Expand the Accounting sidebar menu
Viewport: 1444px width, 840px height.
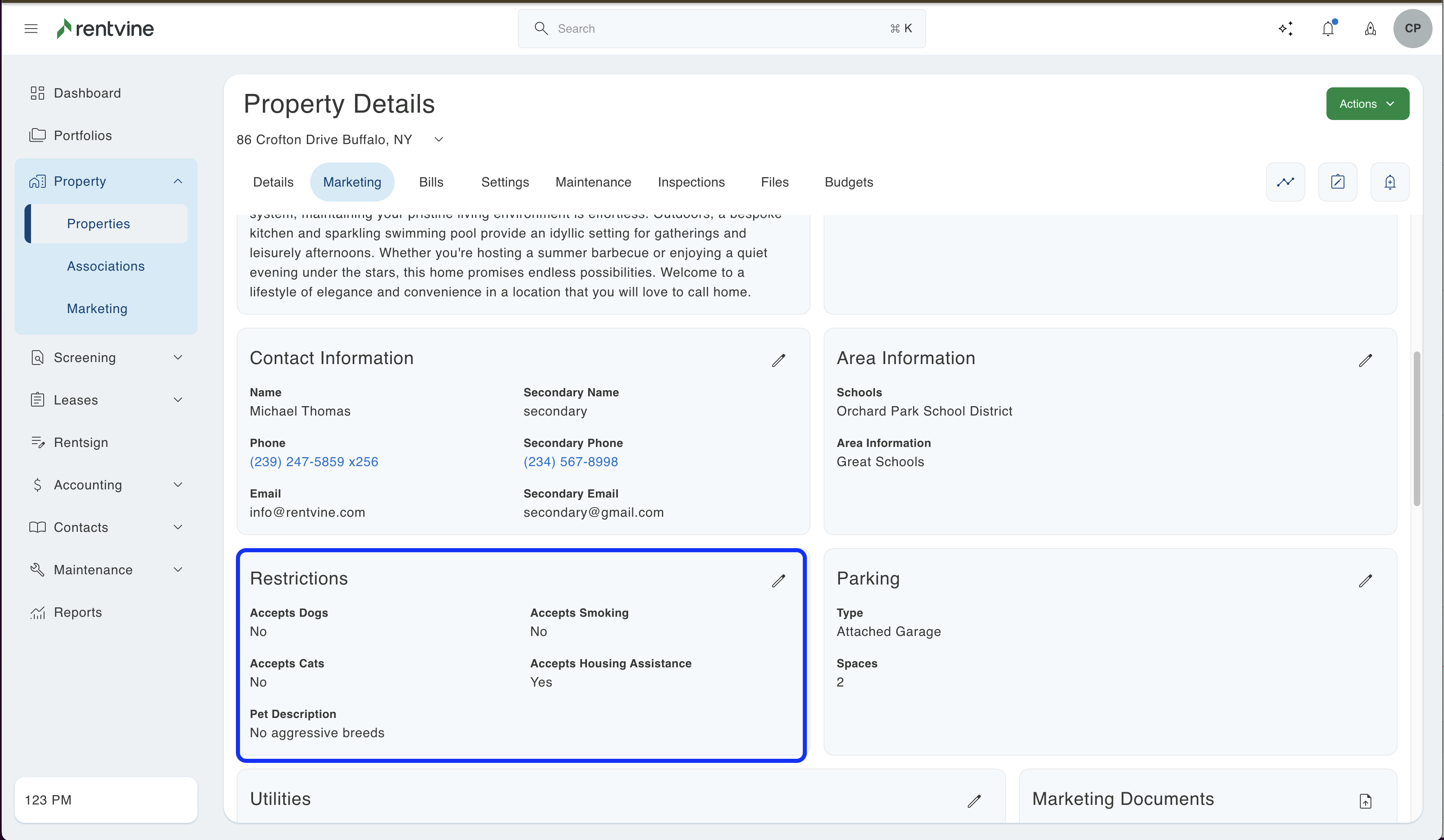pyautogui.click(x=178, y=485)
